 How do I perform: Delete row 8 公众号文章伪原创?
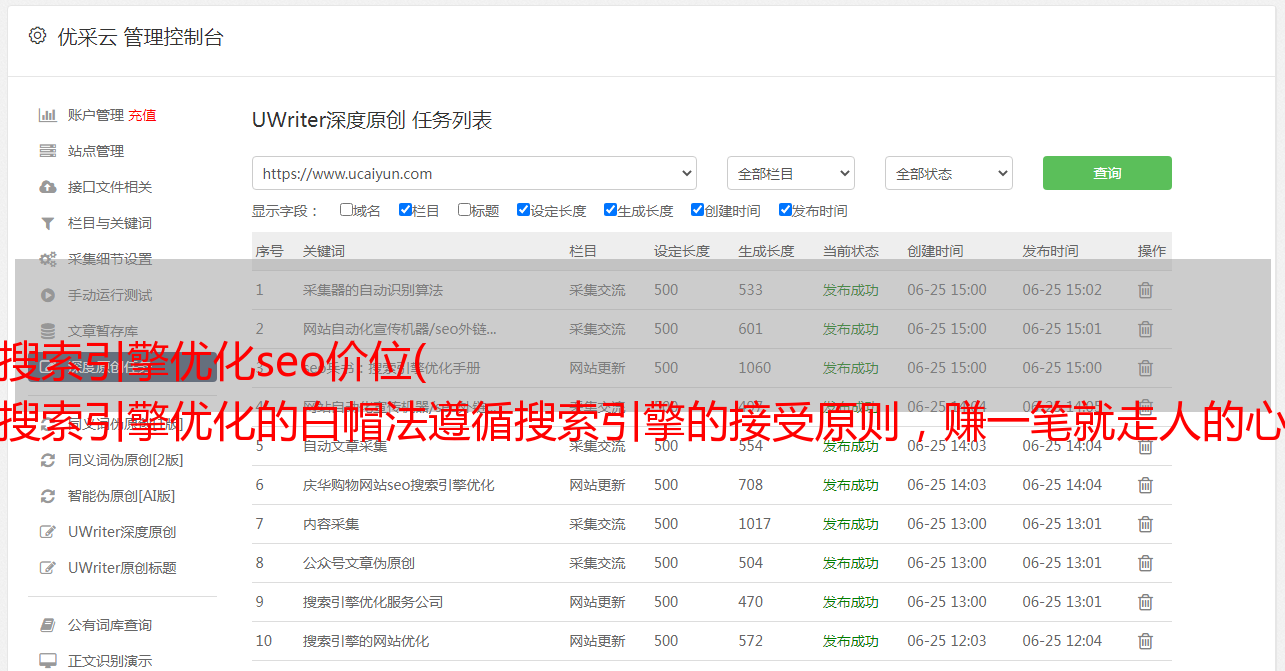coord(1146,563)
